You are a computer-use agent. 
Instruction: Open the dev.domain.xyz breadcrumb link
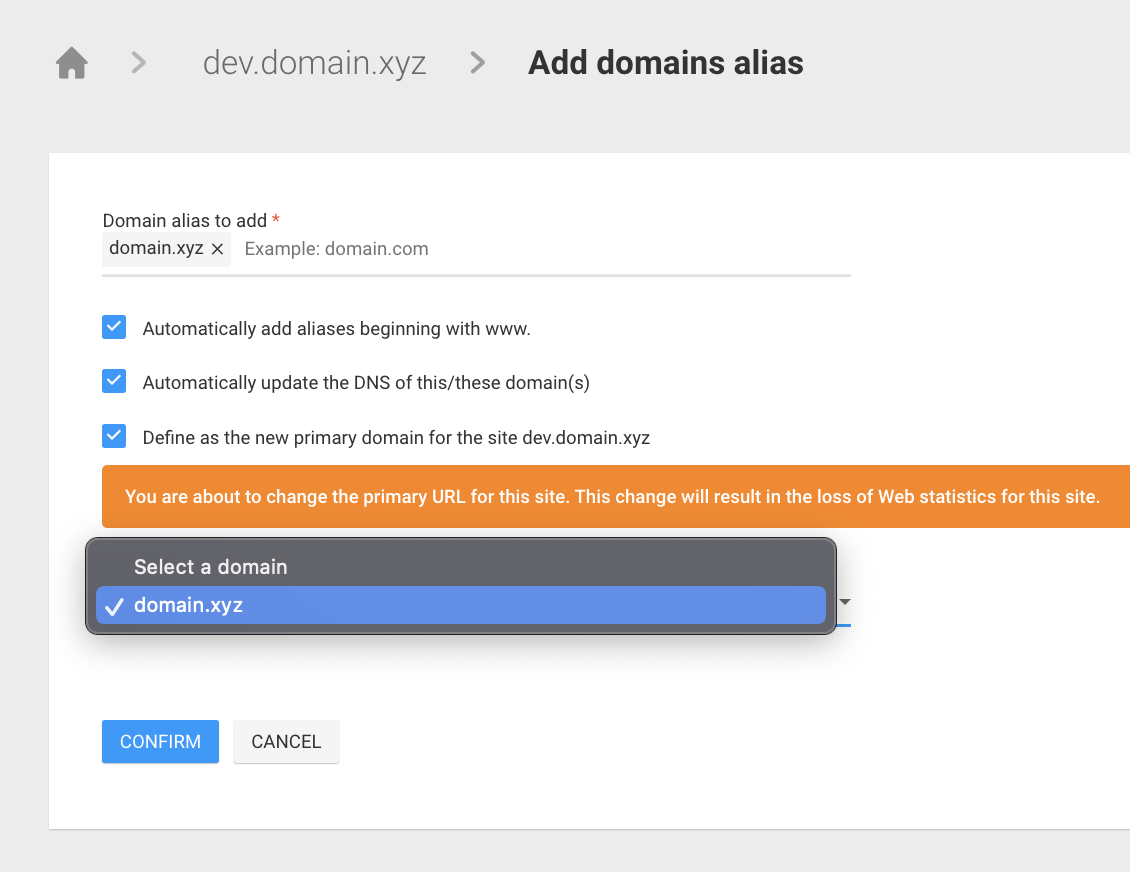pos(314,63)
